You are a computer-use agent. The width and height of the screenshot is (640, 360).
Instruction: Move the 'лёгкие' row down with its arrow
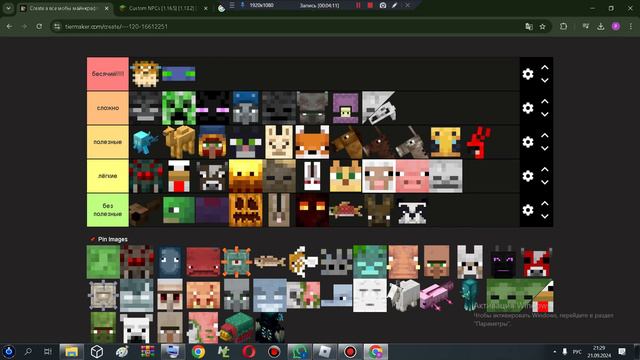545,182
